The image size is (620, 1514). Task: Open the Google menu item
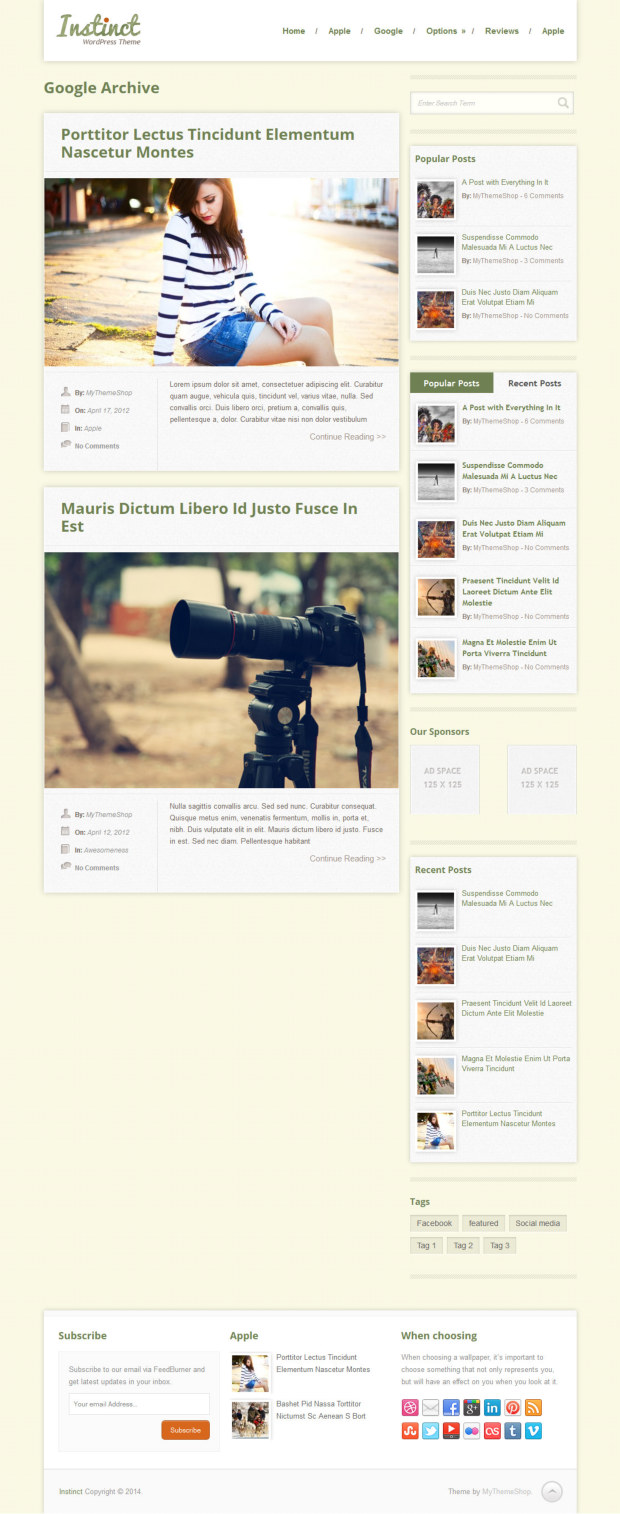click(x=388, y=31)
